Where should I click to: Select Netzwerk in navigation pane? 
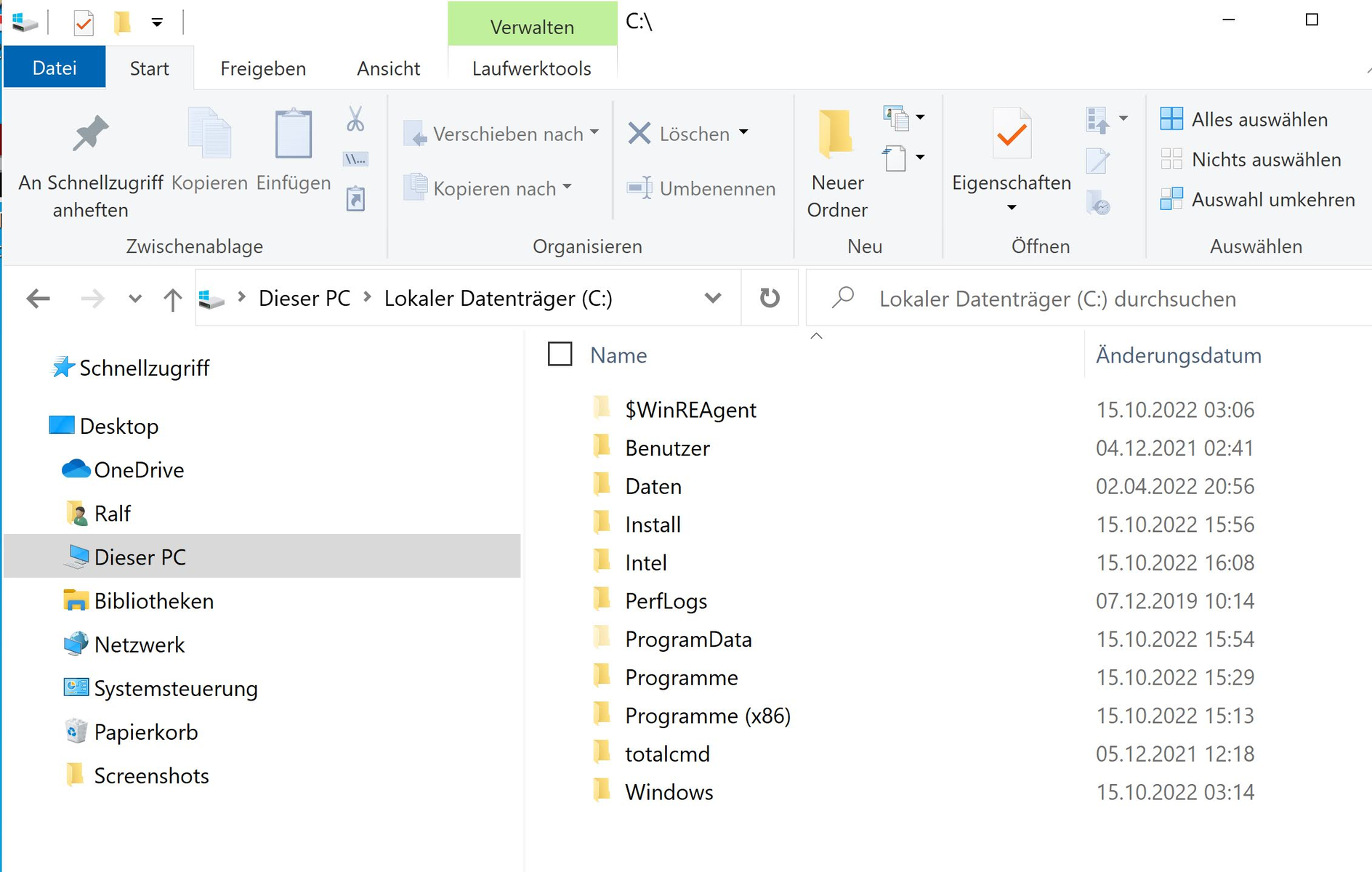coord(139,645)
